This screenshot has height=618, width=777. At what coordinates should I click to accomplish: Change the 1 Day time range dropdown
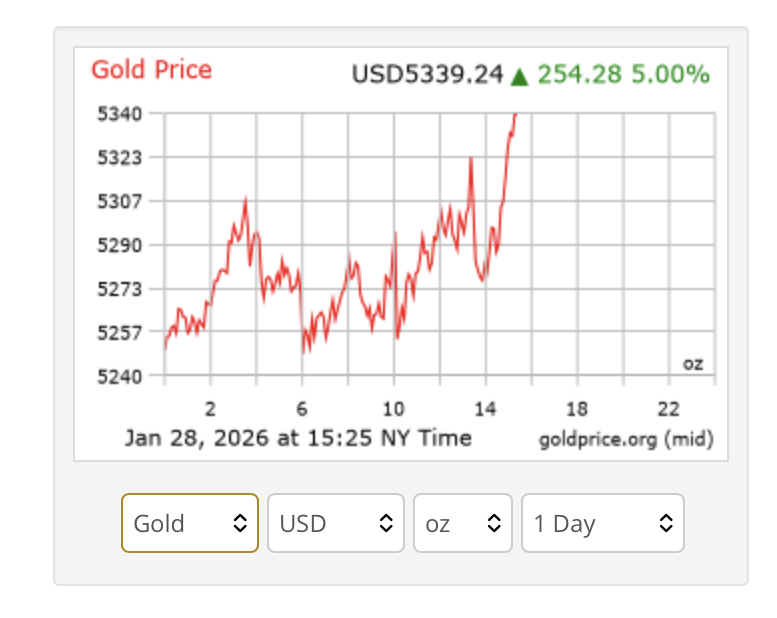(x=602, y=523)
